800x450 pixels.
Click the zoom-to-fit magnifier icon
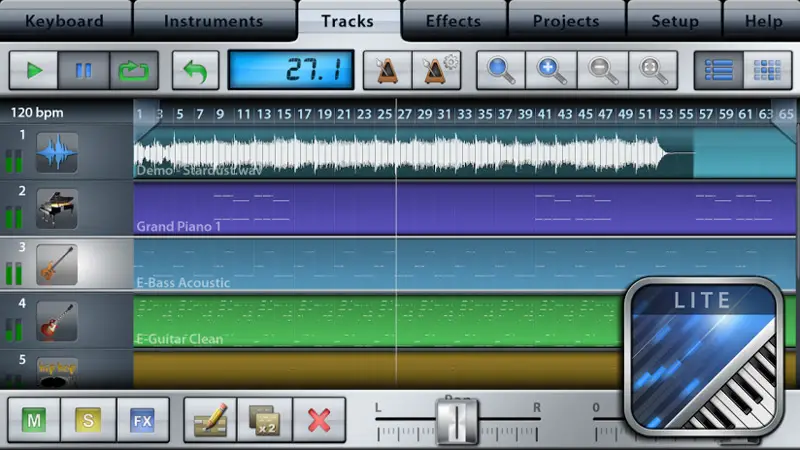pos(653,70)
